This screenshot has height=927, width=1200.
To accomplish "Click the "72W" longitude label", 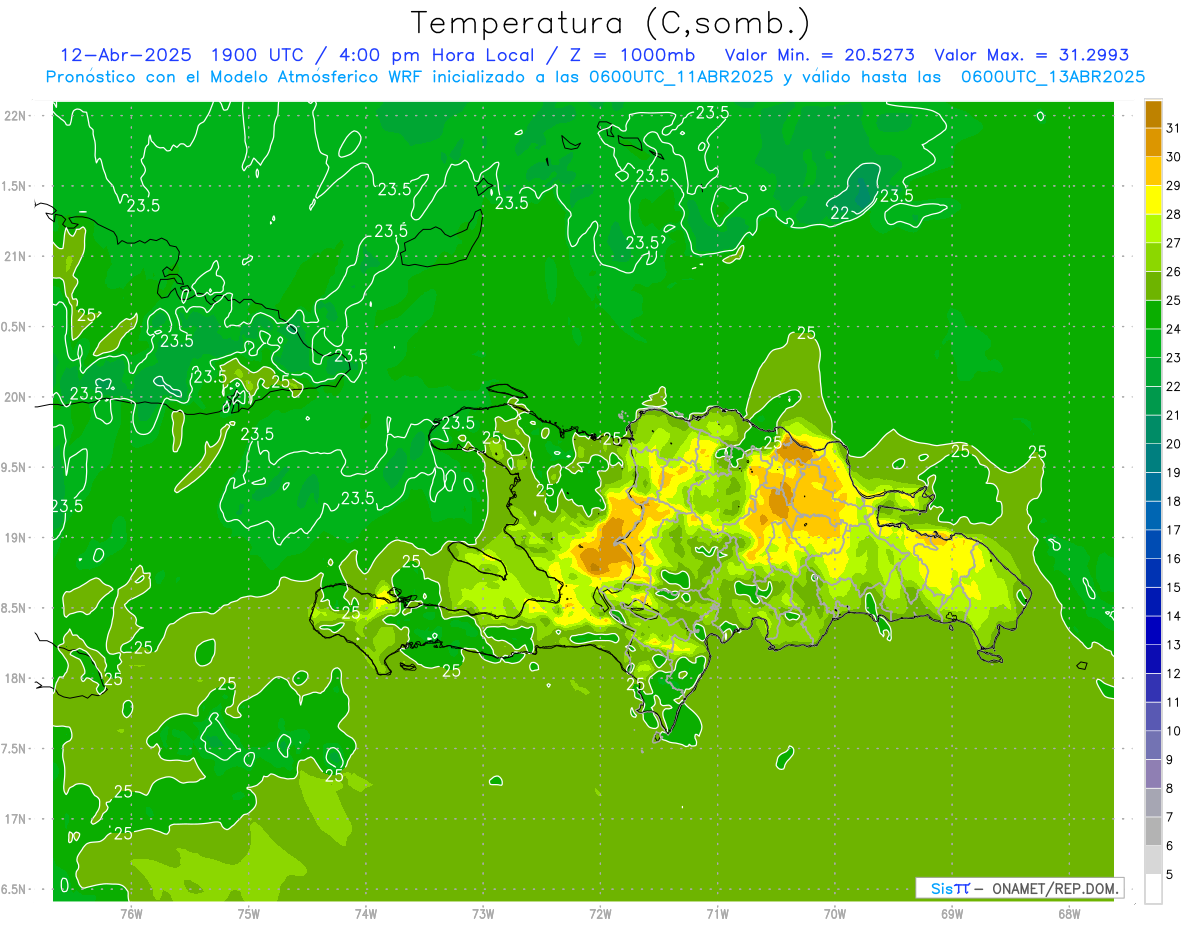I will point(600,913).
